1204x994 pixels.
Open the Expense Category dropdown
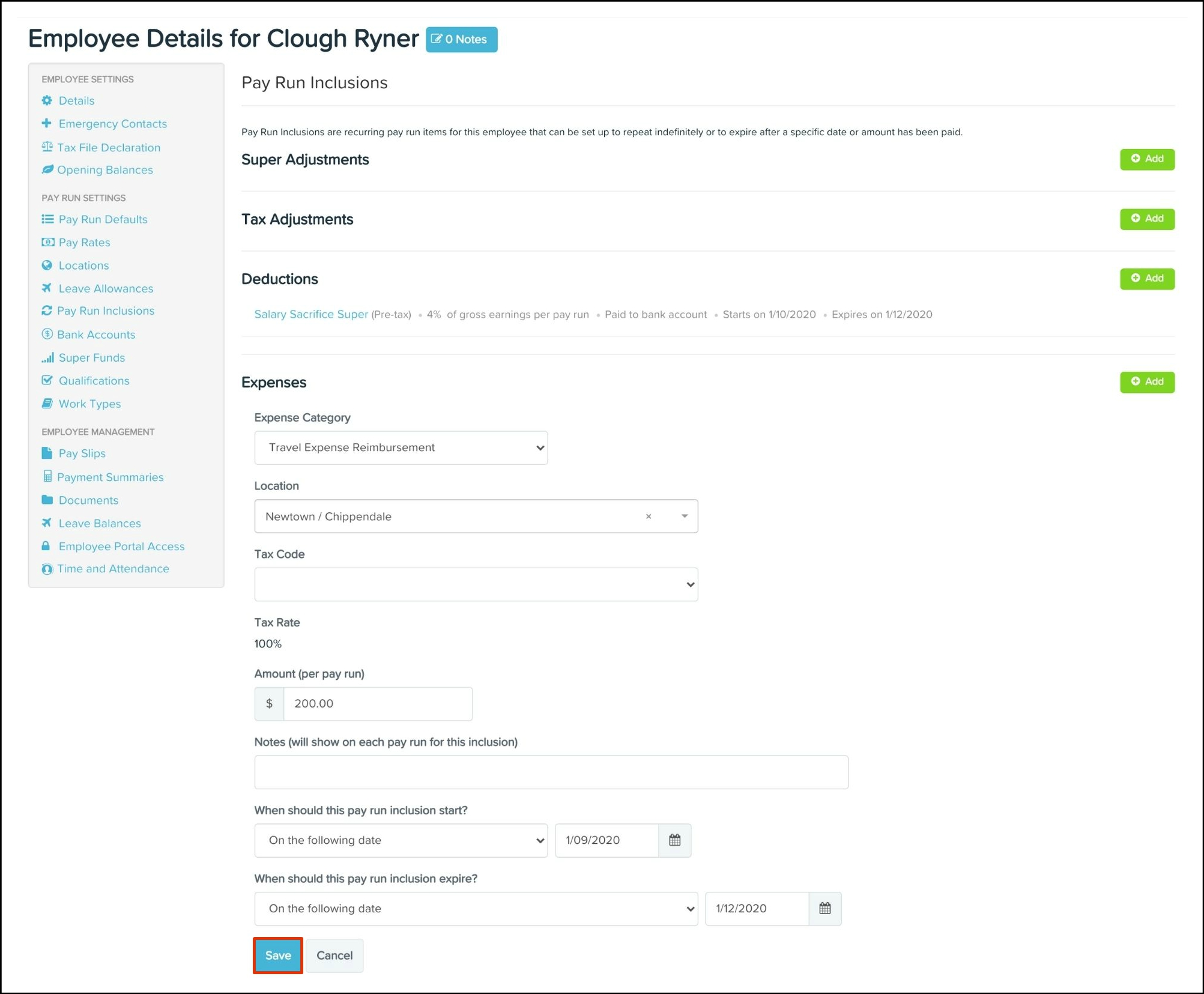(401, 447)
